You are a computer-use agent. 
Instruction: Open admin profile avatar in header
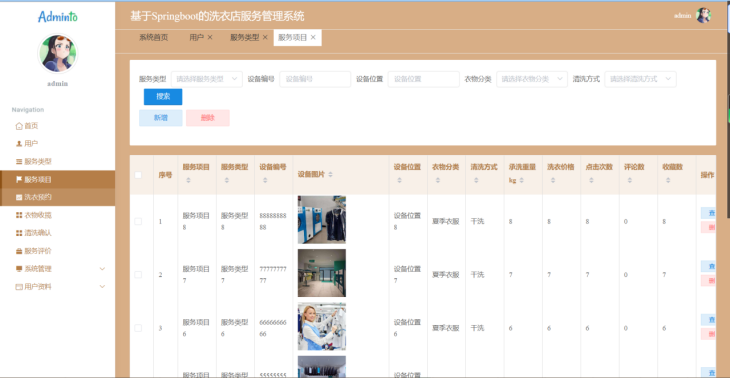[x=703, y=15]
